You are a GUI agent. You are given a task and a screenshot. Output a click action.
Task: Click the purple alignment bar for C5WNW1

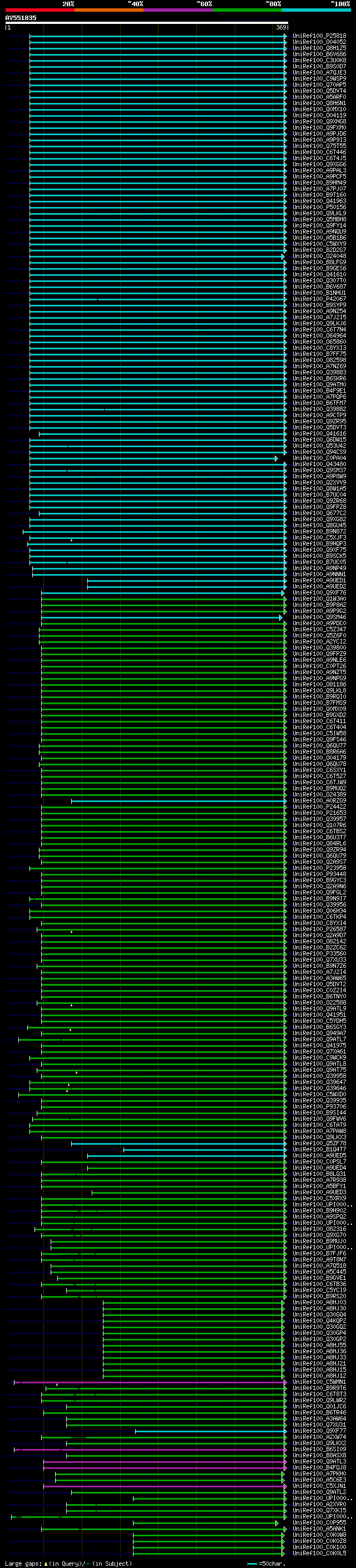click(x=150, y=1382)
